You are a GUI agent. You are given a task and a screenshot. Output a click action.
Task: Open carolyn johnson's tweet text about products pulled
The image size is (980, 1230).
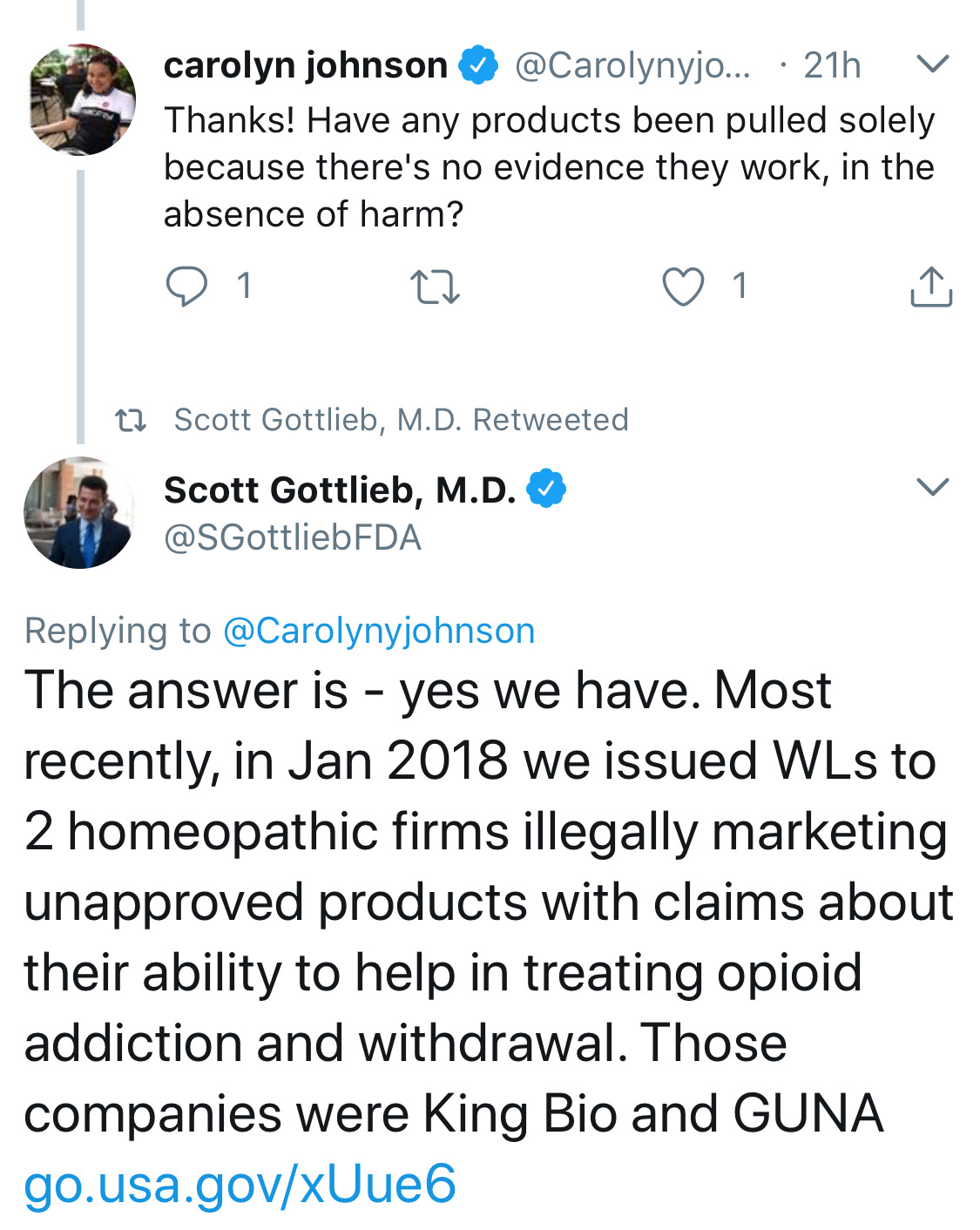coord(549,167)
